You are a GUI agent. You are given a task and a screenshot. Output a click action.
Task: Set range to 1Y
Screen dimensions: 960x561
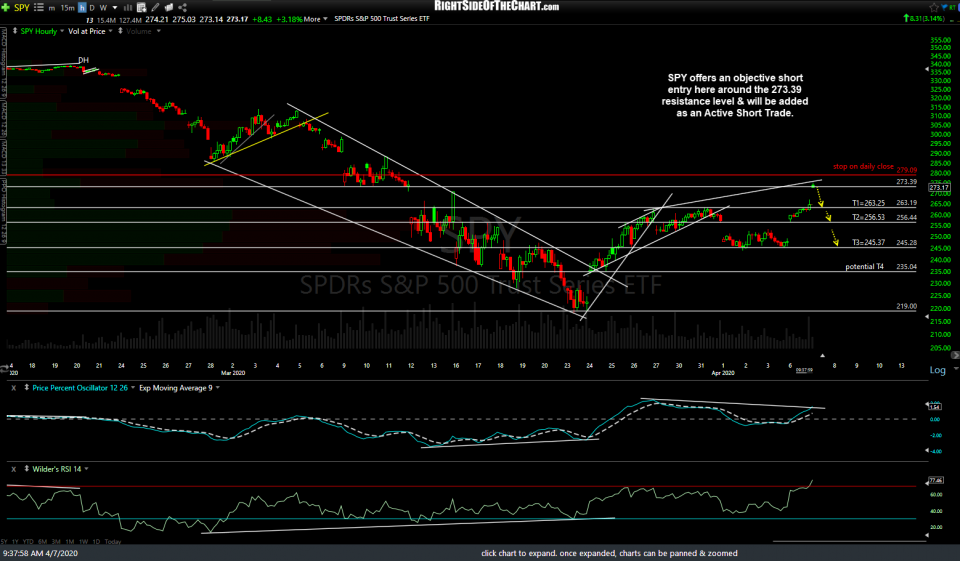[15, 541]
